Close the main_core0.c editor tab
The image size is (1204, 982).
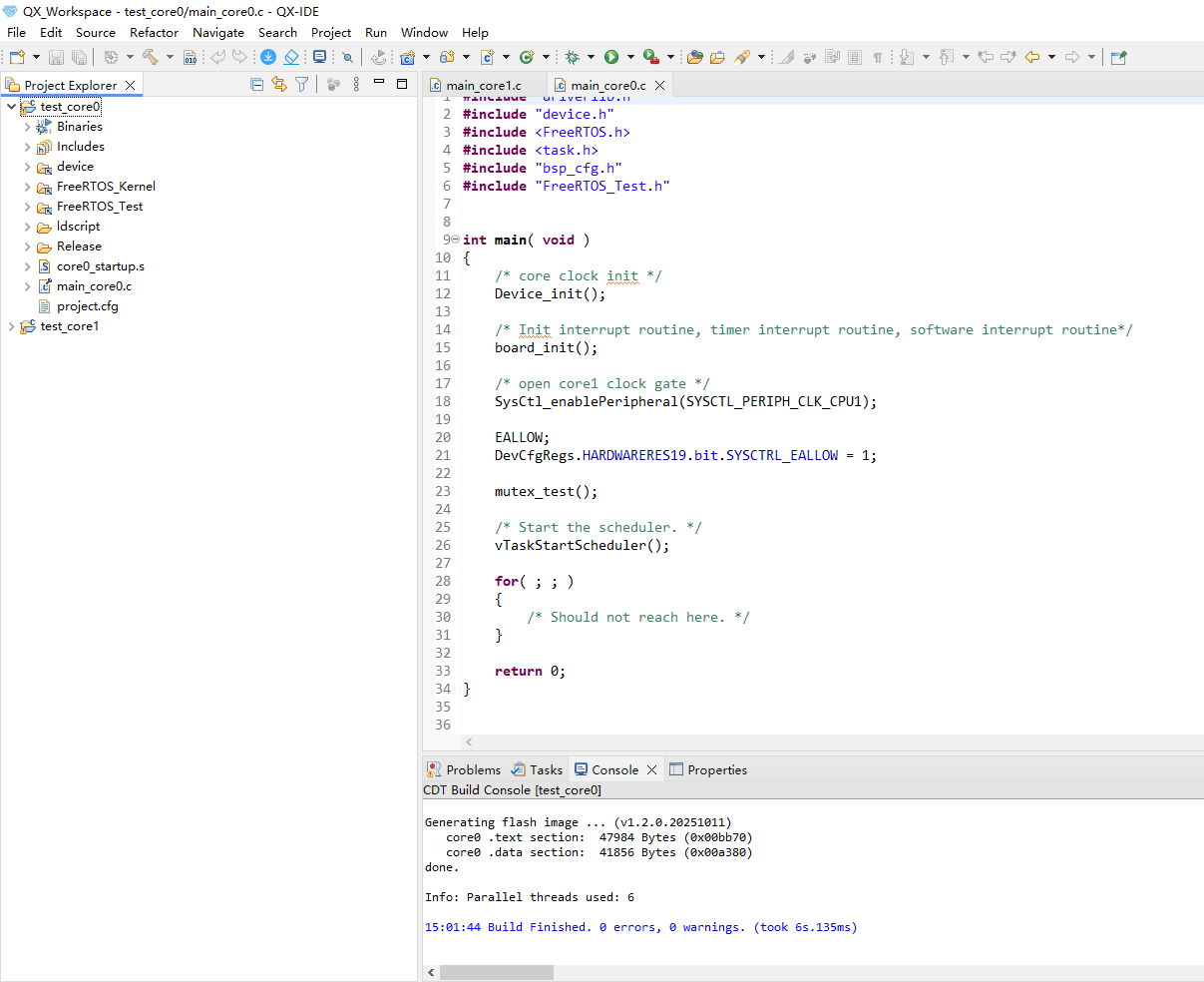click(x=660, y=86)
